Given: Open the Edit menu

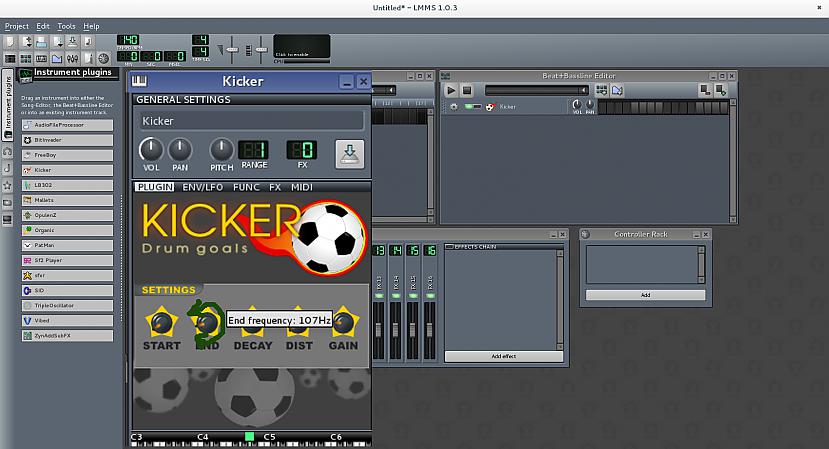Looking at the screenshot, I should click(43, 26).
